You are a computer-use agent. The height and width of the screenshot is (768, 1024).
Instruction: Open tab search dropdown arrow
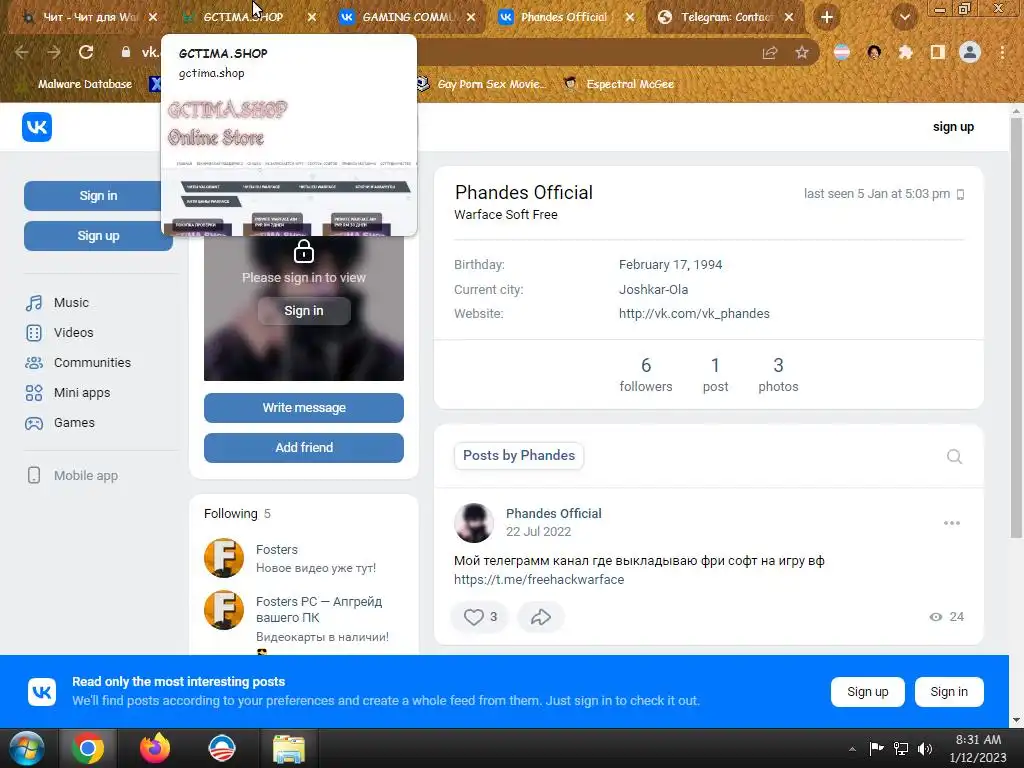(x=904, y=18)
